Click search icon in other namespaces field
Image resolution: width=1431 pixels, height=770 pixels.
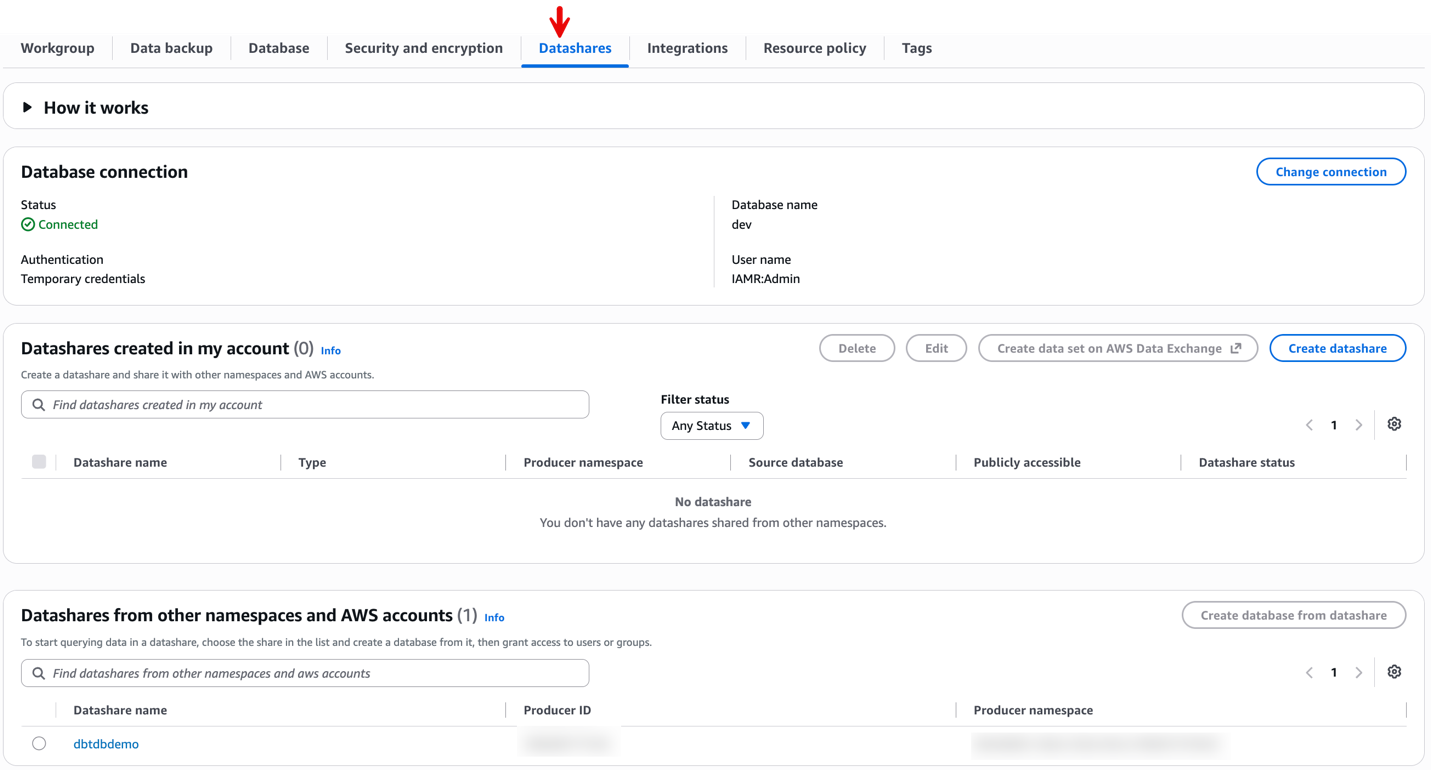(39, 673)
